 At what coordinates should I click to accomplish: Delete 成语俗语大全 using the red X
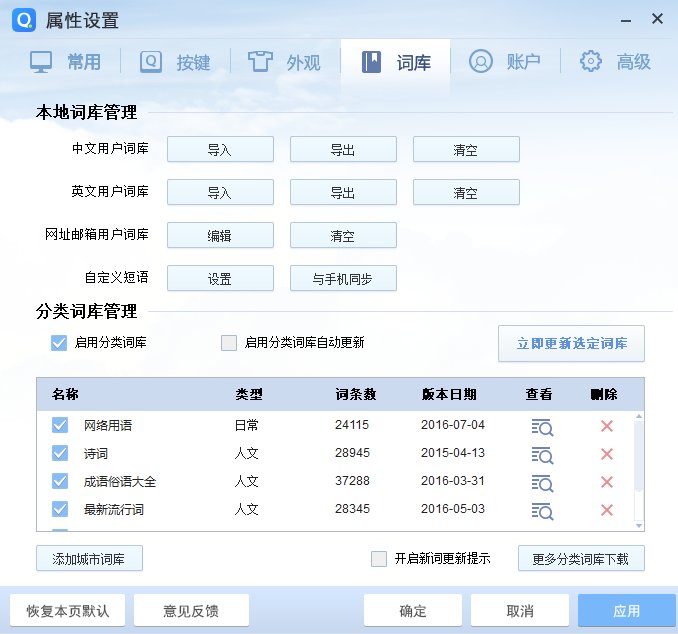click(x=606, y=482)
